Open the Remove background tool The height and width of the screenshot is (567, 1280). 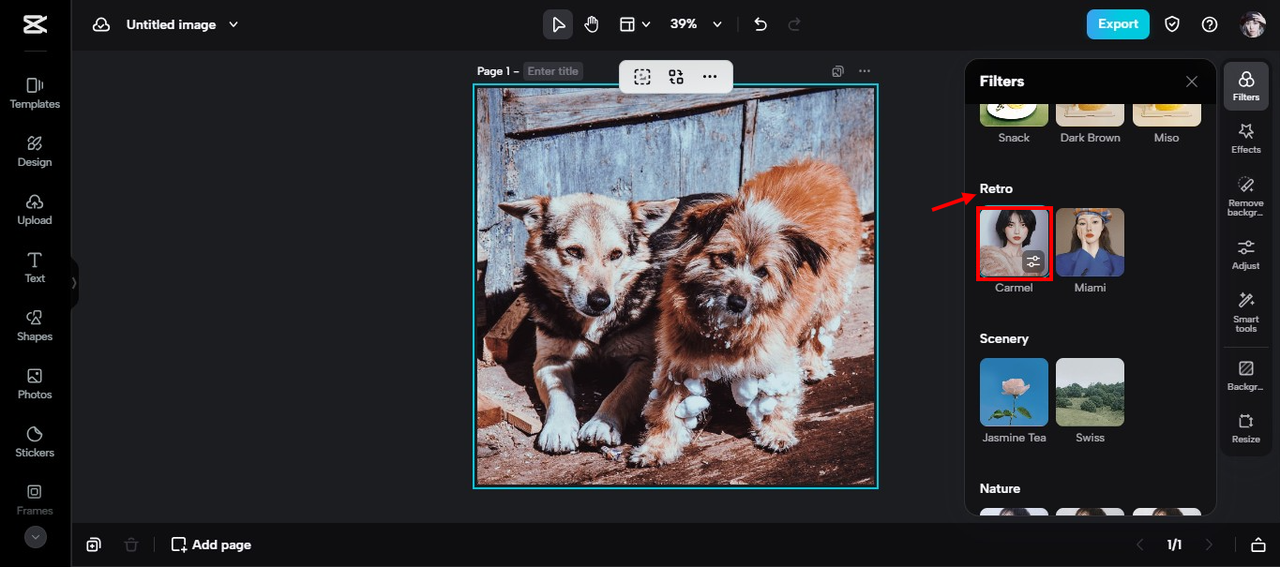click(1246, 196)
